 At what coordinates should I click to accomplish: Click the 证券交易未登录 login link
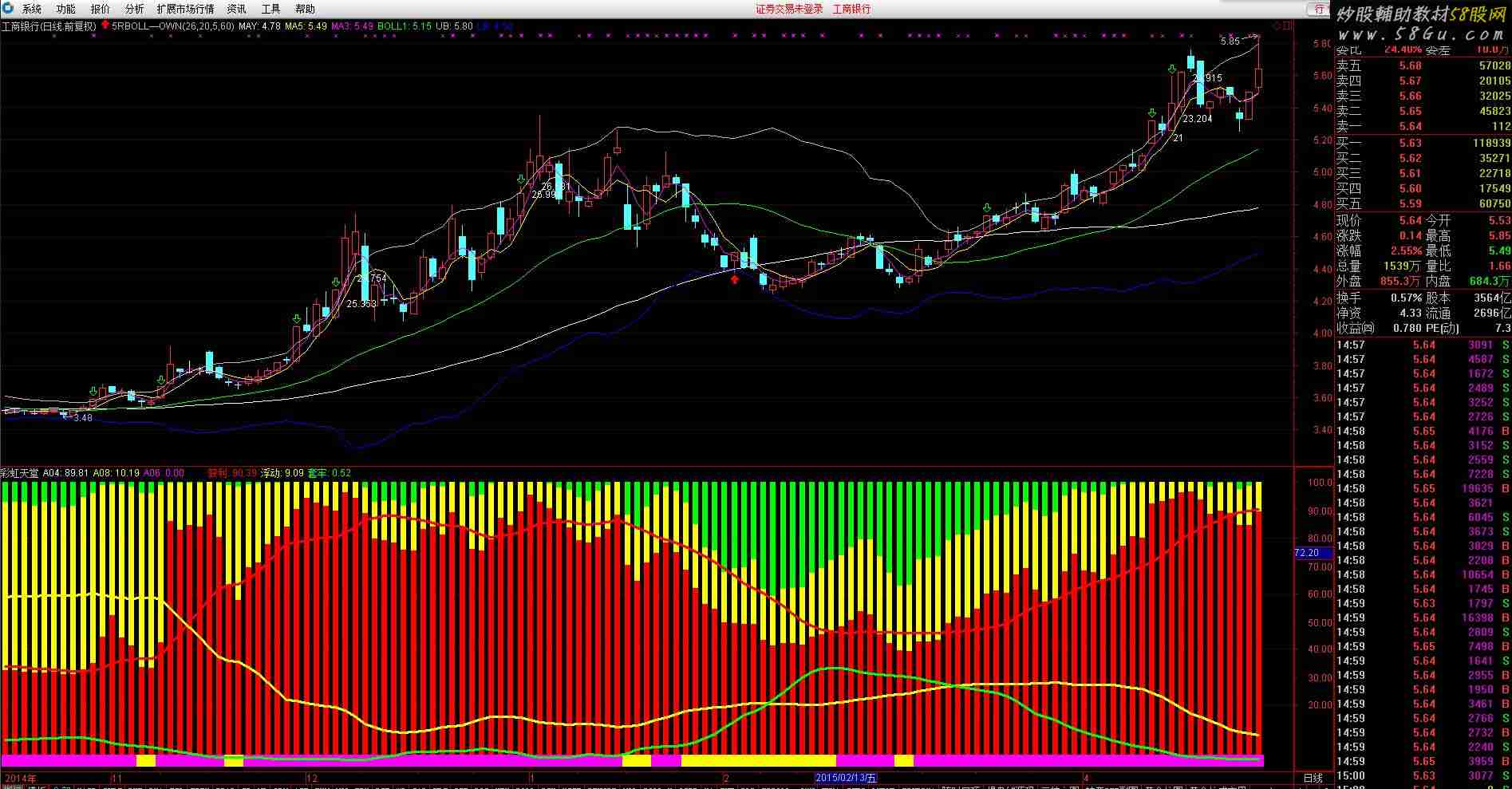[x=789, y=9]
